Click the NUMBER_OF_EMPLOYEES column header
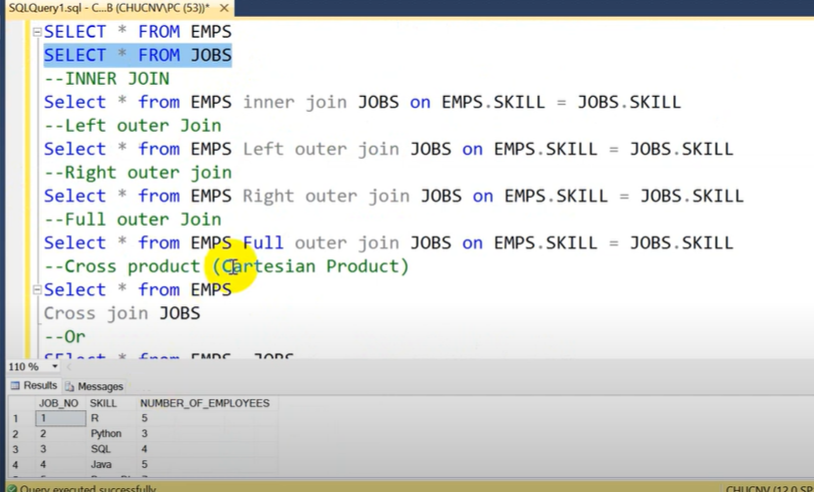This screenshot has height=492, width=815. click(x=204, y=403)
